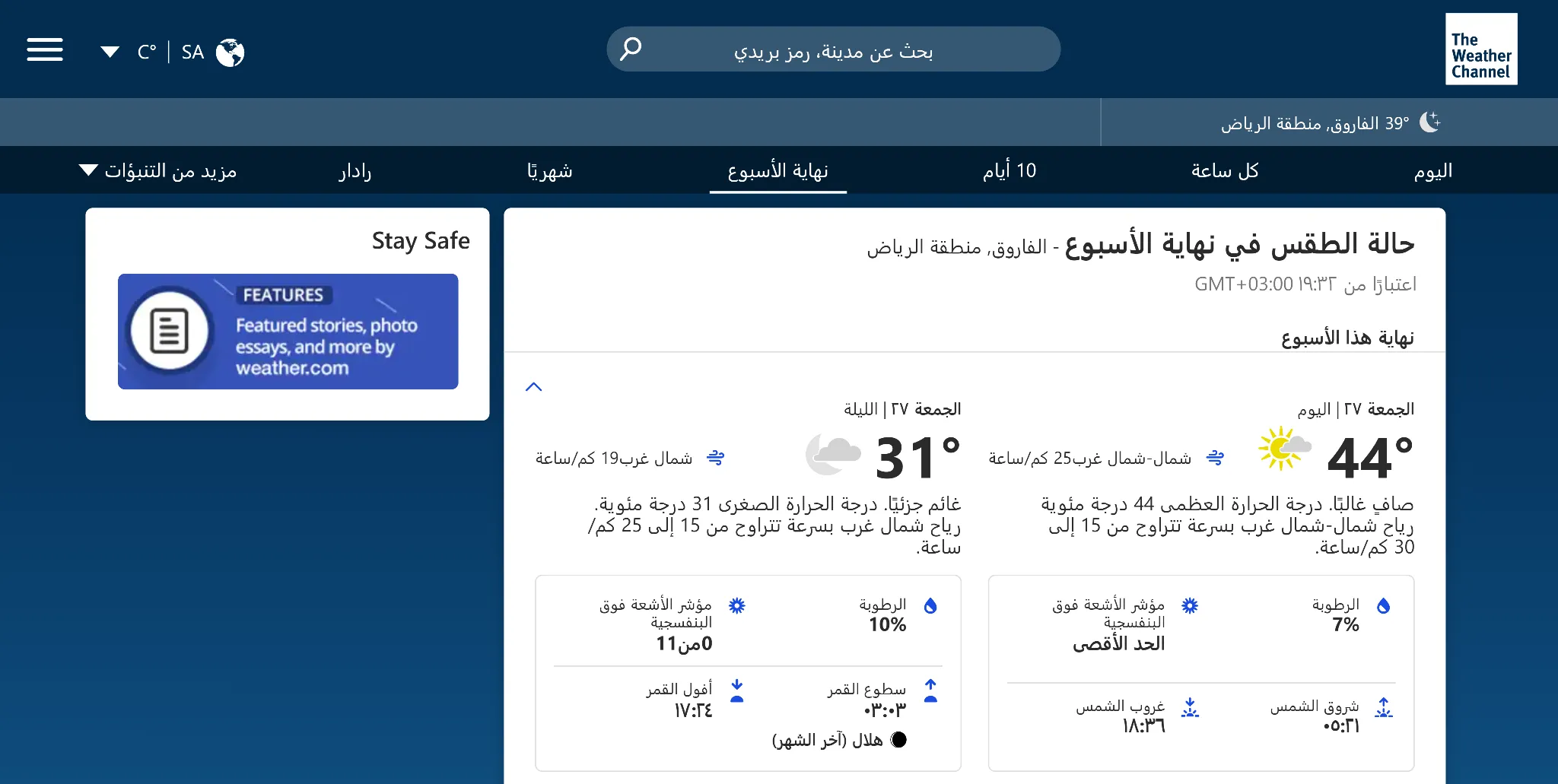The height and width of the screenshot is (784, 1558).
Task: Select the globe language icon
Action: click(231, 52)
